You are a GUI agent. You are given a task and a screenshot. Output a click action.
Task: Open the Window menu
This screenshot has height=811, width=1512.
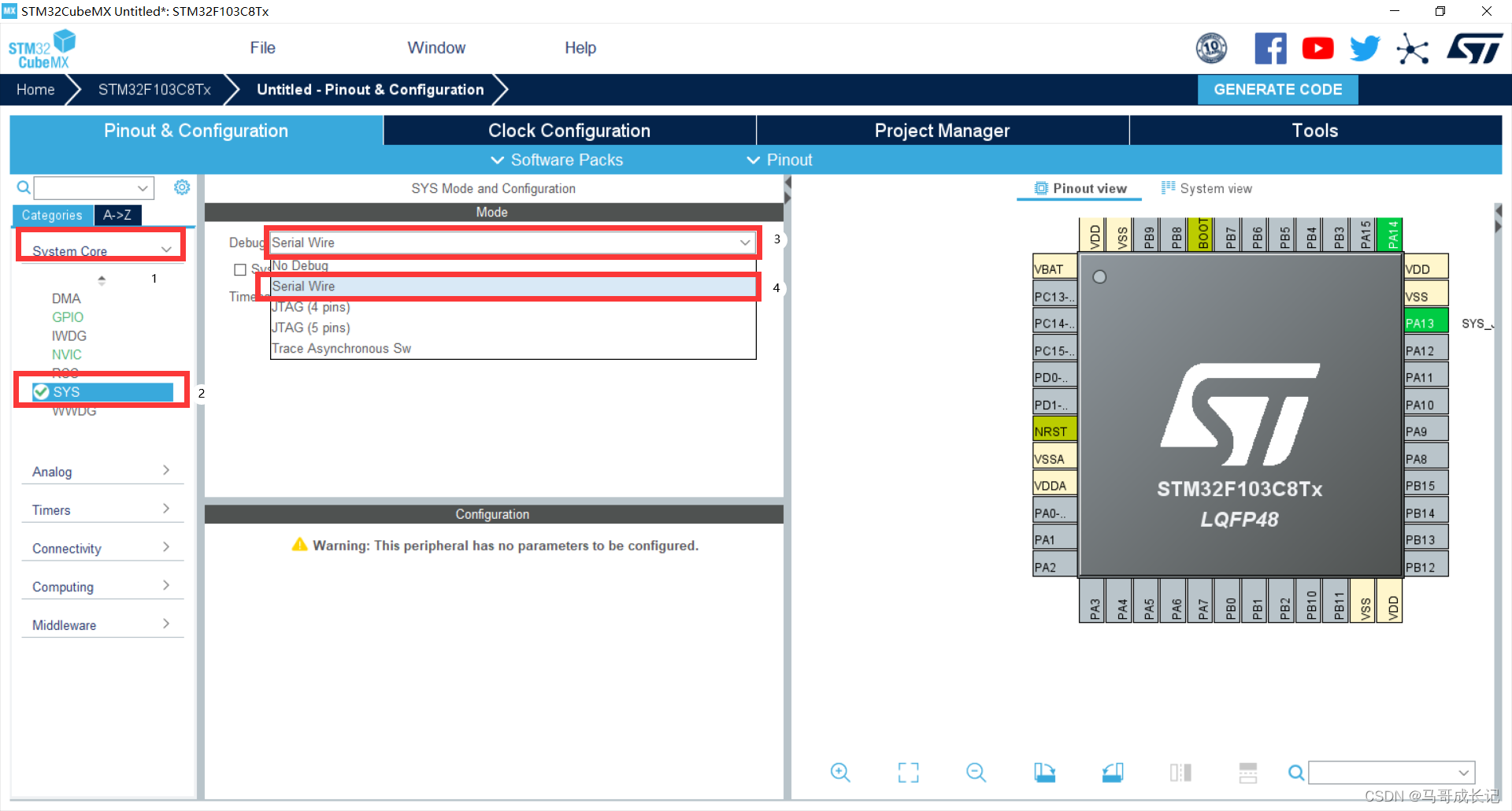pyautogui.click(x=436, y=48)
